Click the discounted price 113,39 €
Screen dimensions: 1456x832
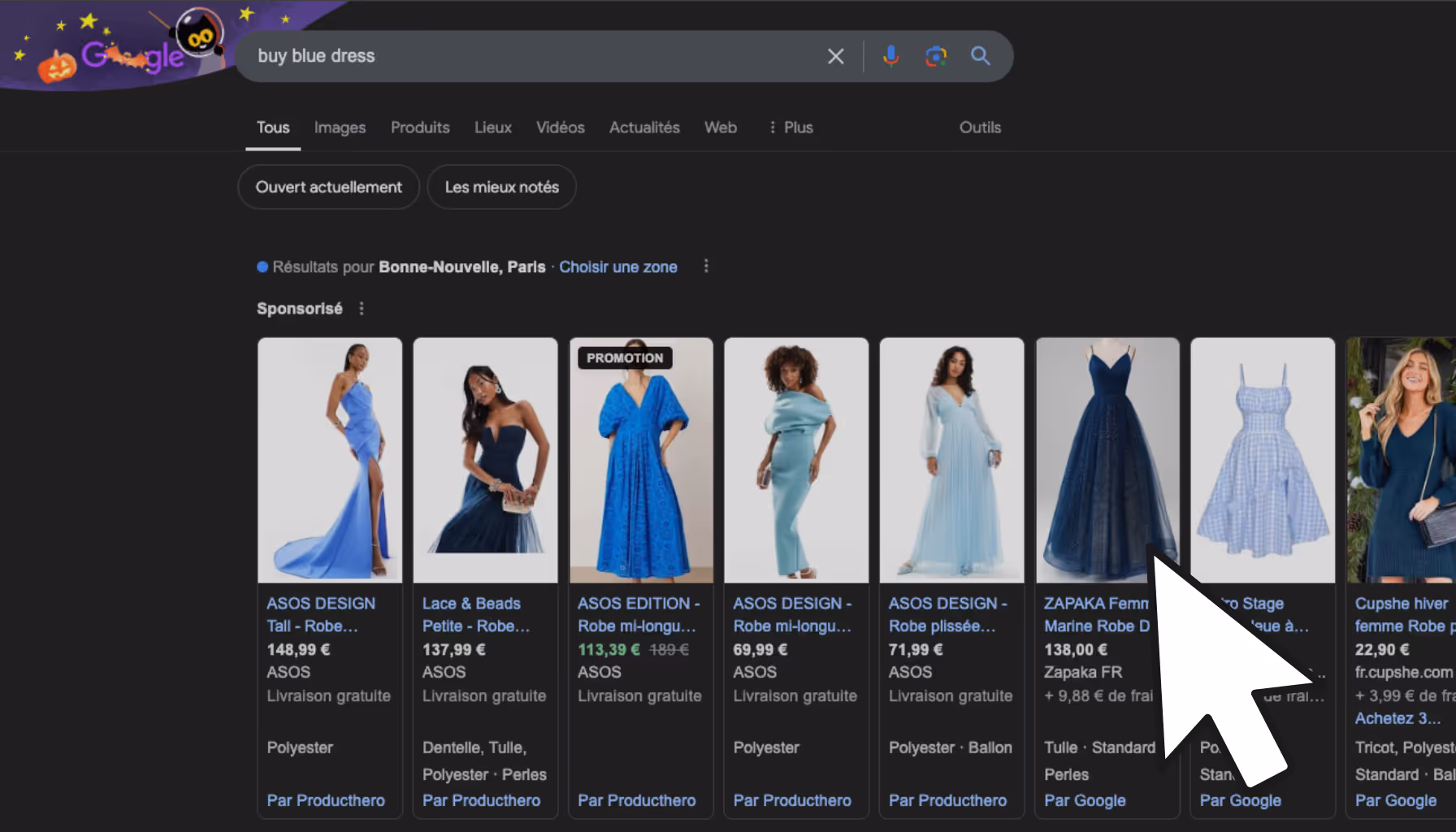(x=609, y=650)
